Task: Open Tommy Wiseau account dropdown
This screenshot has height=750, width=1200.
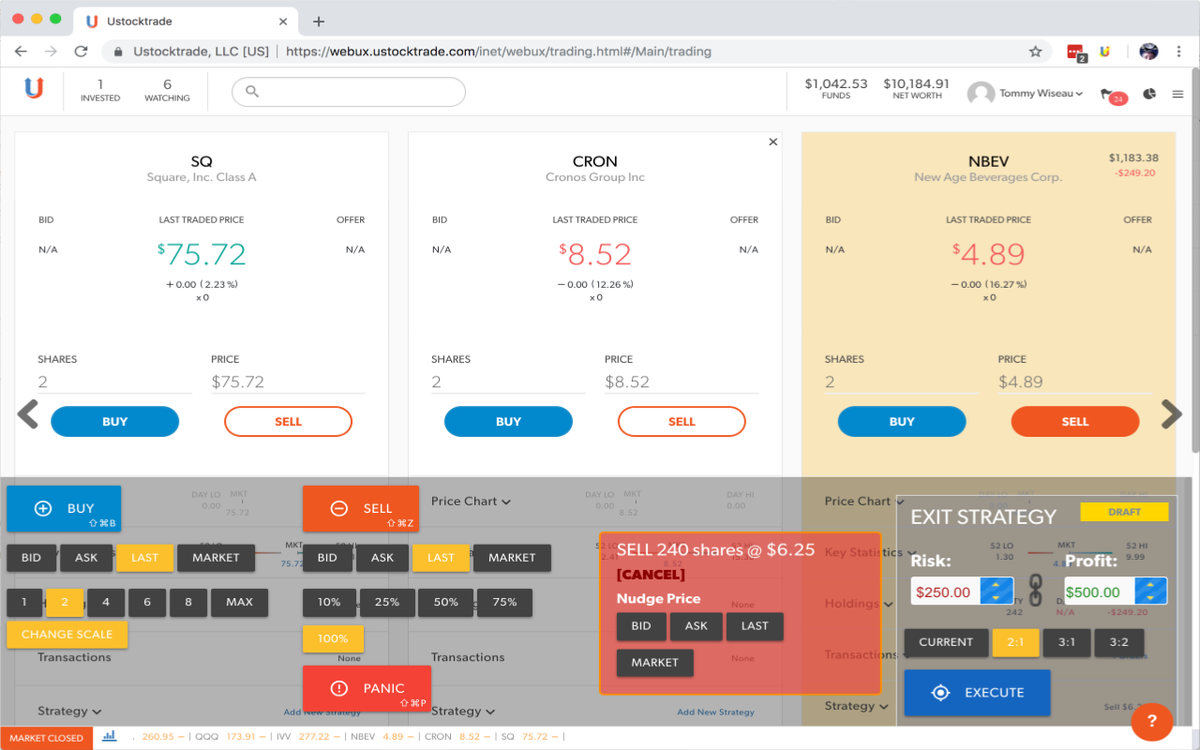Action: (x=1041, y=93)
